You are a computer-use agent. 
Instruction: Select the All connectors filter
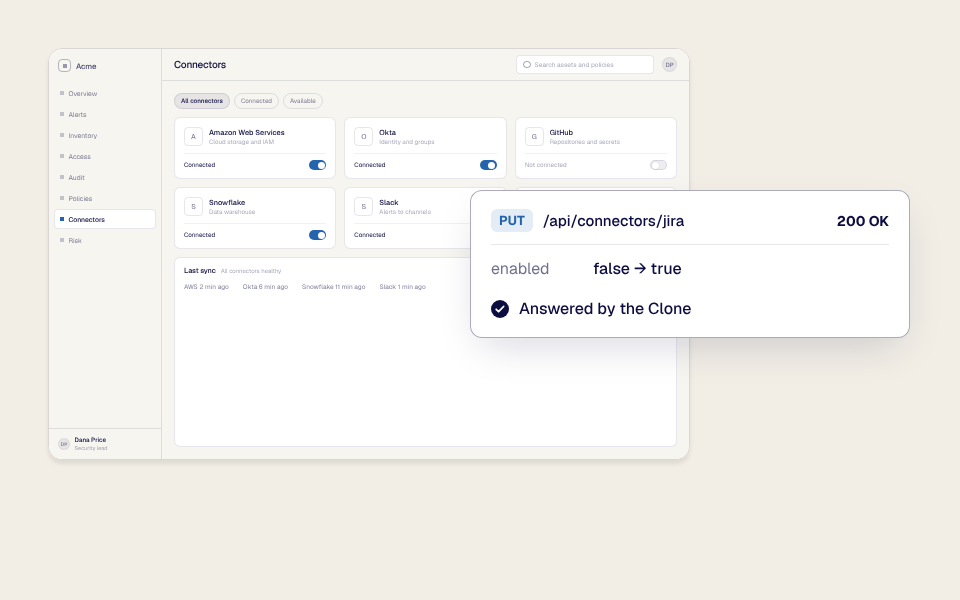pos(201,101)
